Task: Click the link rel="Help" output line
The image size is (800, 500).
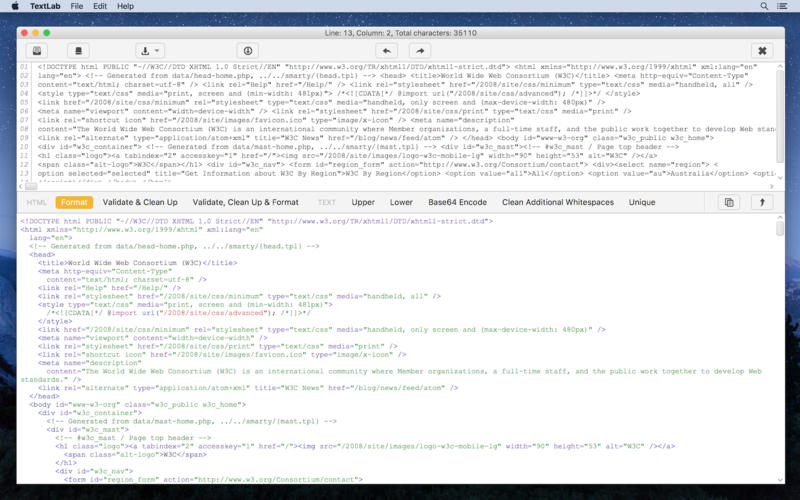Action: pyautogui.click(x=109, y=288)
